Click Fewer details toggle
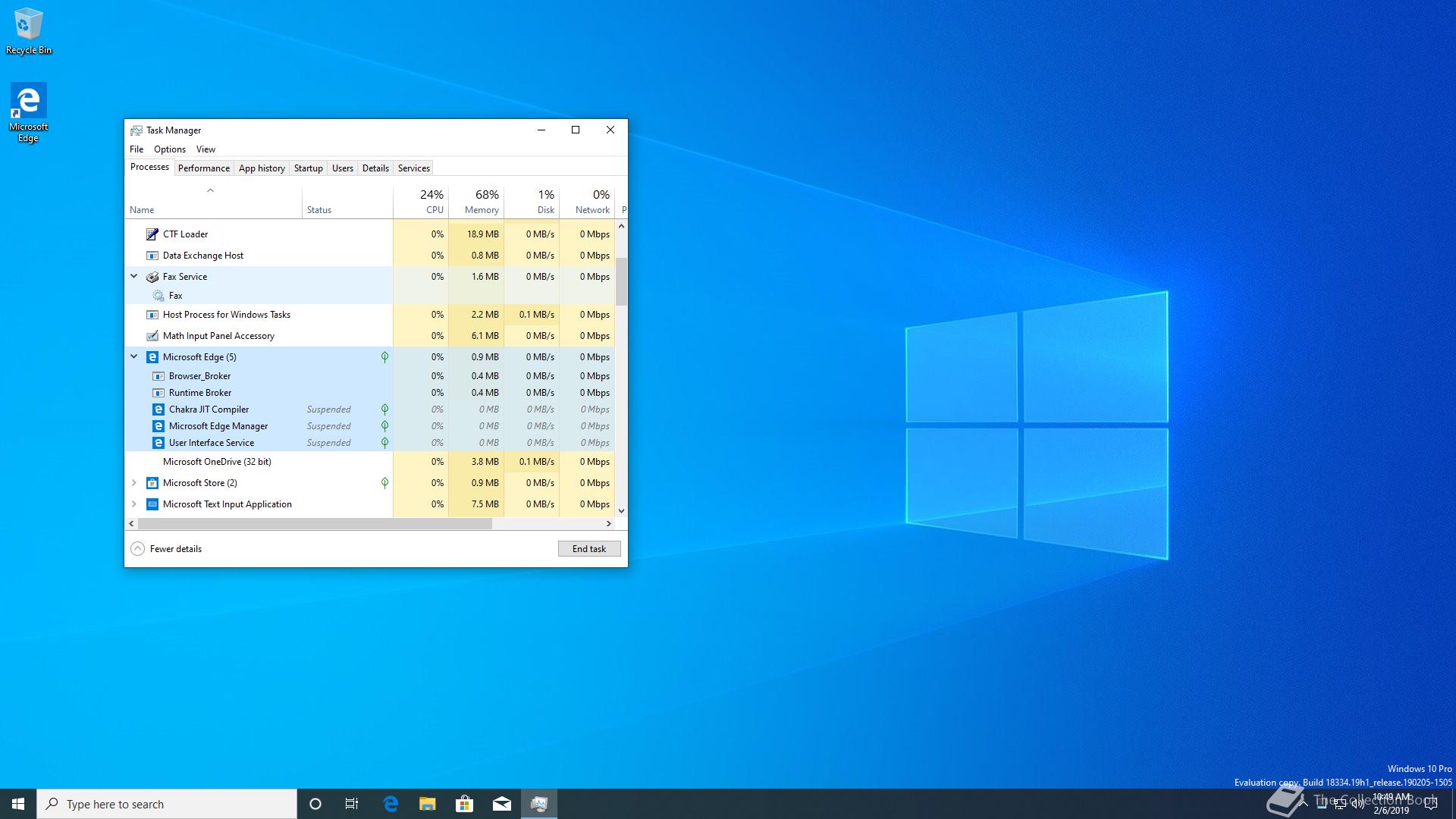Image resolution: width=1456 pixels, height=819 pixels. point(167,549)
